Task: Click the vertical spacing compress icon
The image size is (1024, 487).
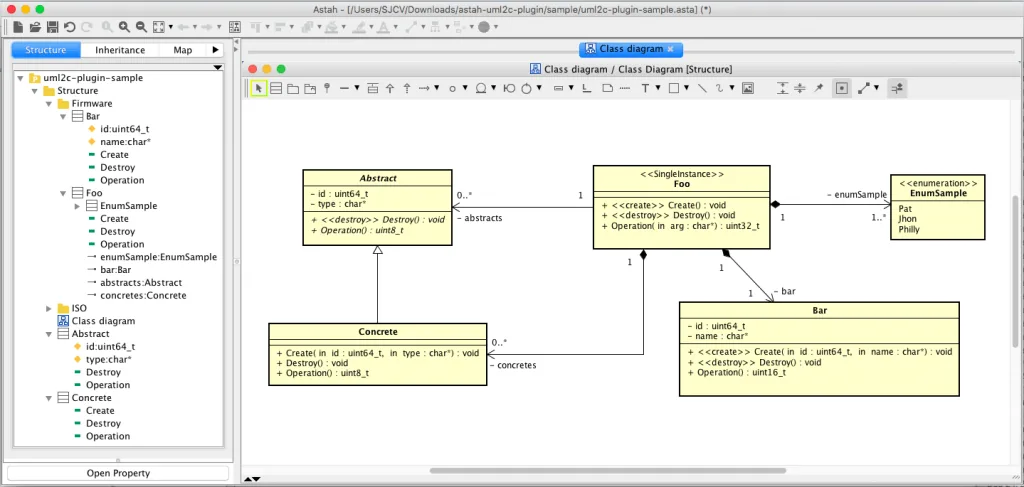Action: point(801,88)
